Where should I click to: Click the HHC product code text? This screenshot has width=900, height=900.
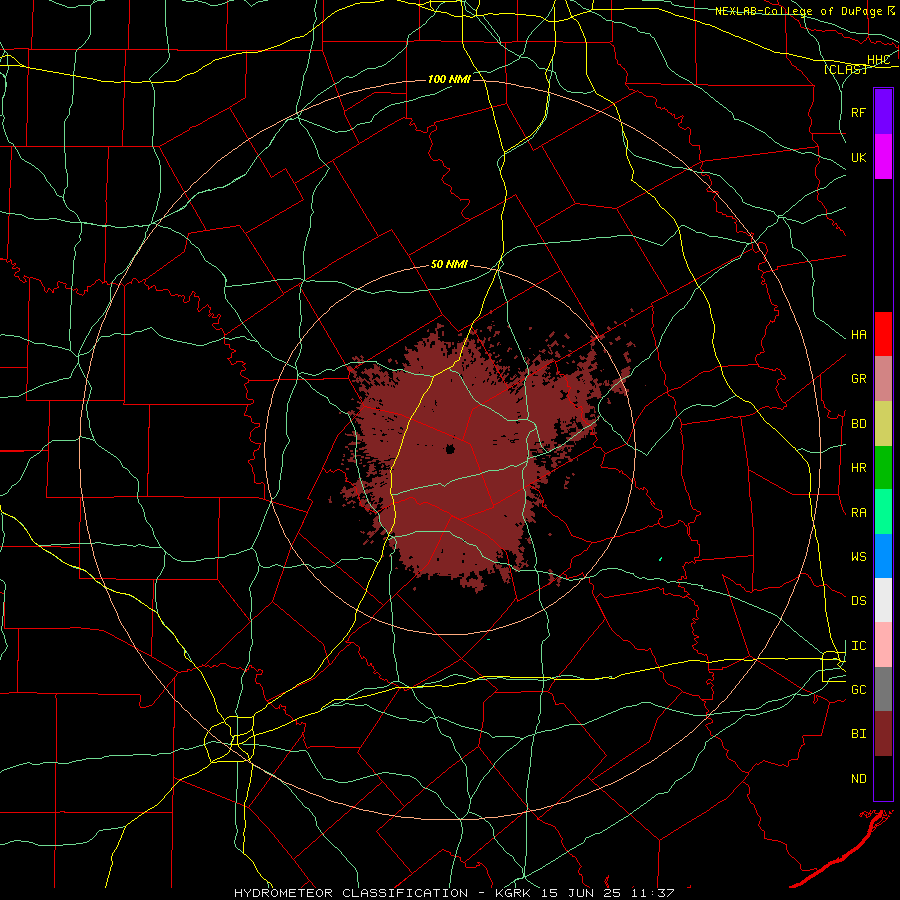878,60
